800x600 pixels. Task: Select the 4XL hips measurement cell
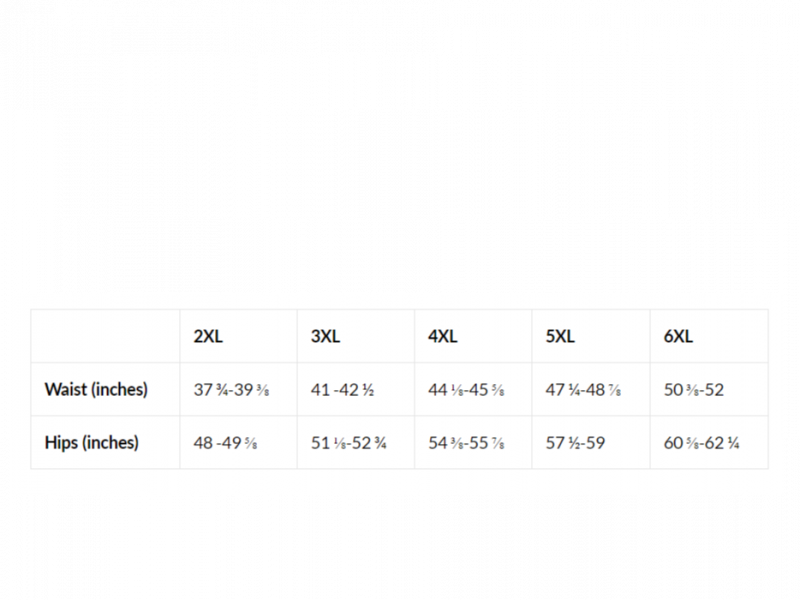click(467, 443)
